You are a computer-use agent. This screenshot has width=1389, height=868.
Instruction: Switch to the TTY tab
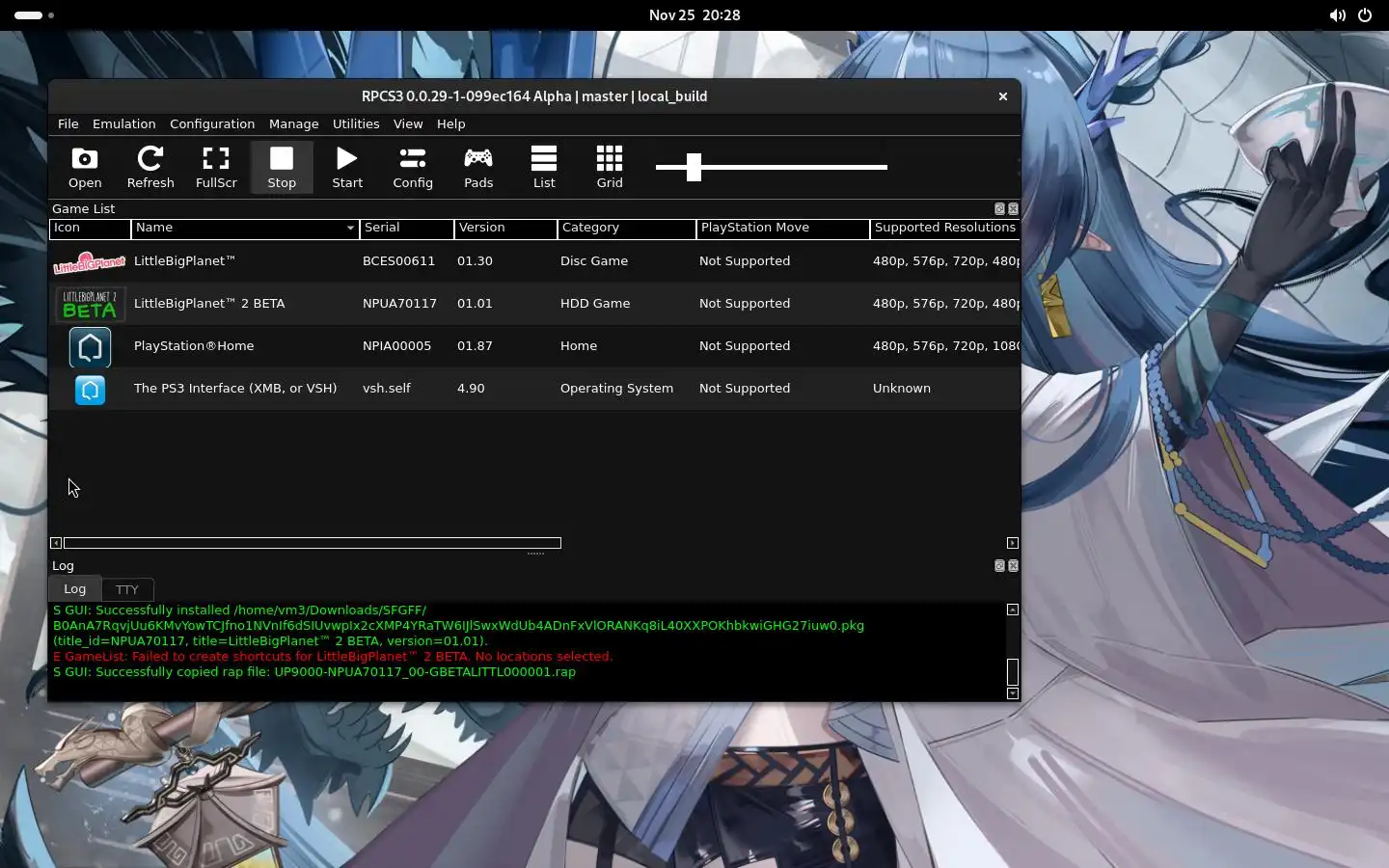[126, 589]
